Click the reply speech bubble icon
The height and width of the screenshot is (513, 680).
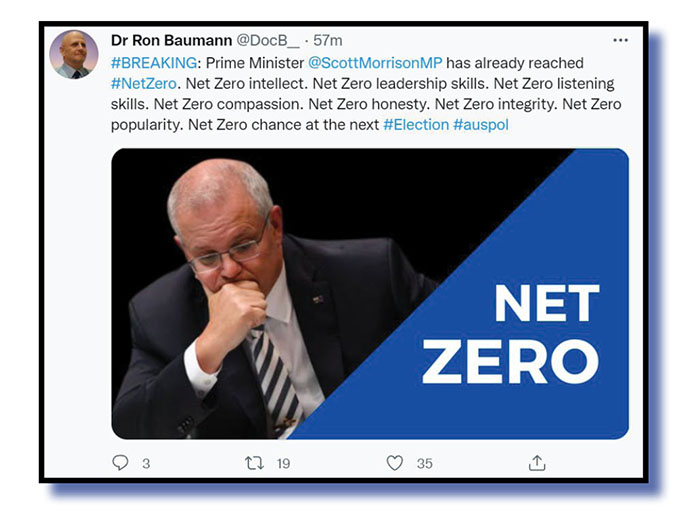click(121, 462)
